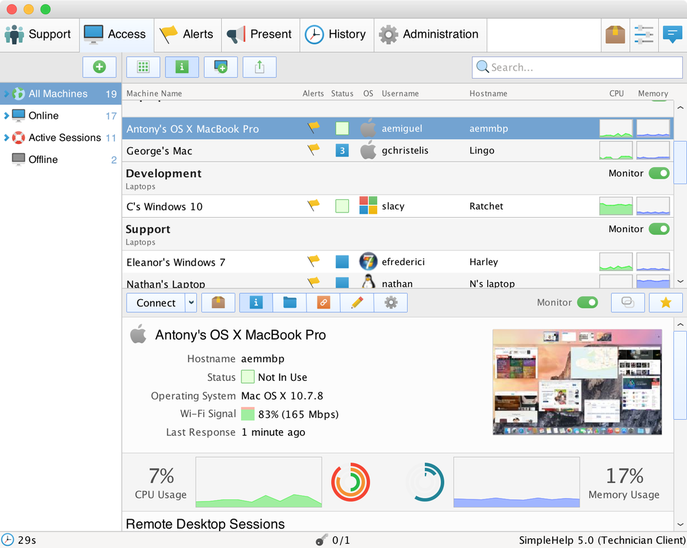Screen dimensions: 687x548
Task: Open the History tab
Action: click(336, 35)
